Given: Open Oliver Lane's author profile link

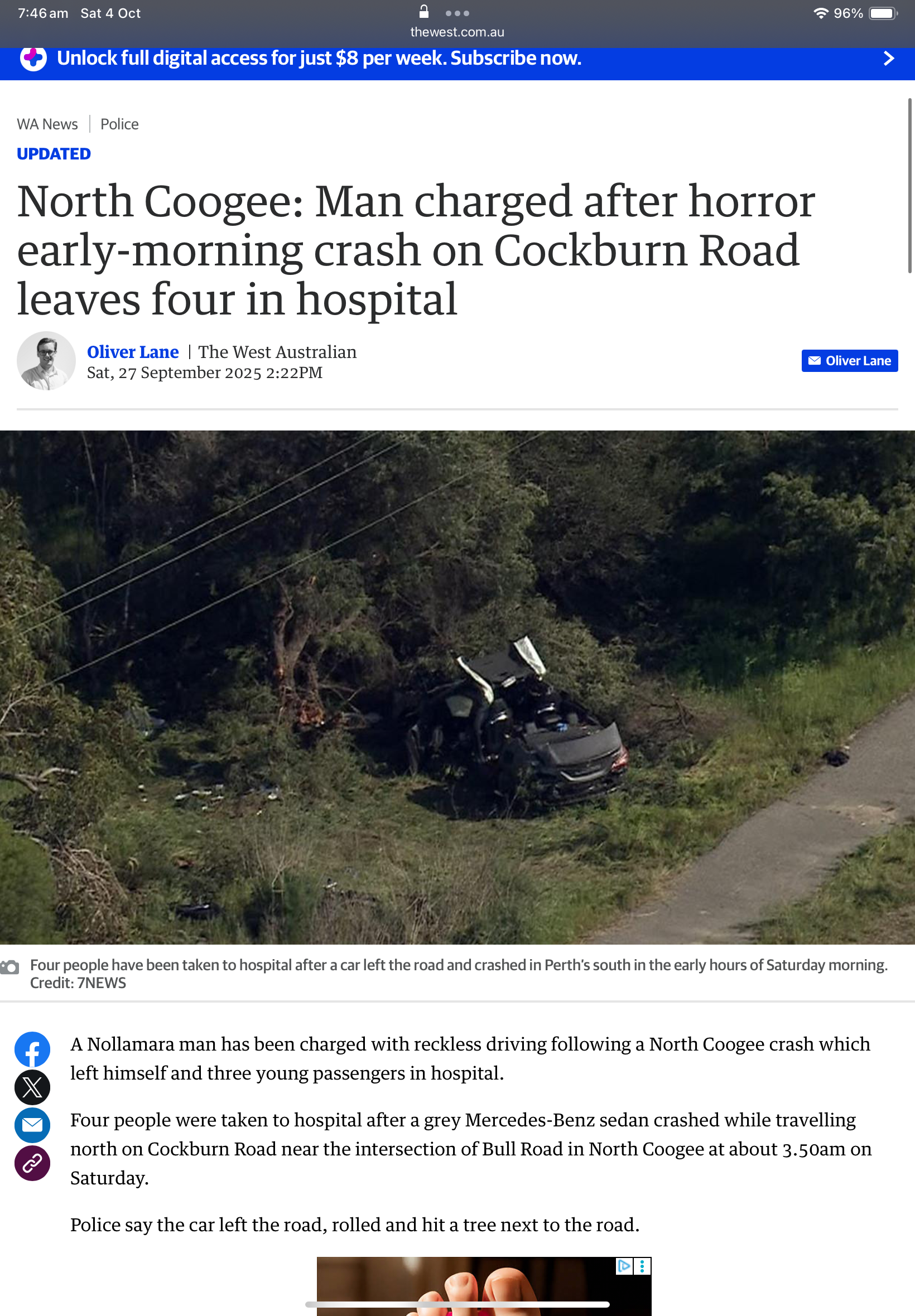Looking at the screenshot, I should pyautogui.click(x=133, y=352).
